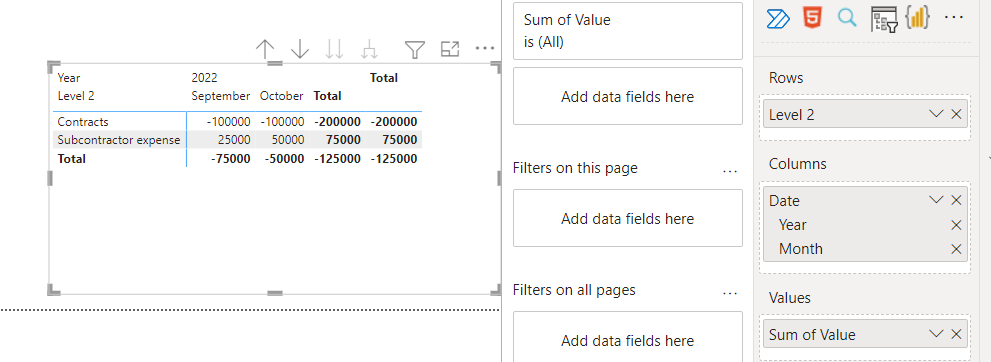Open Sum of Value is (All) filter card
The height and width of the screenshot is (362, 991).
pyautogui.click(x=628, y=31)
